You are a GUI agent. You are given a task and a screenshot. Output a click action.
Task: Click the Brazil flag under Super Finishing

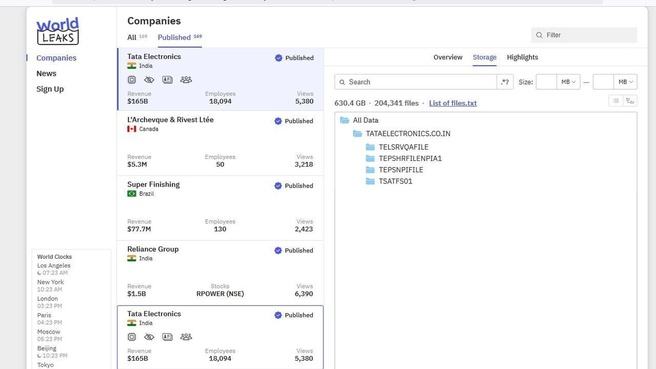pos(132,194)
